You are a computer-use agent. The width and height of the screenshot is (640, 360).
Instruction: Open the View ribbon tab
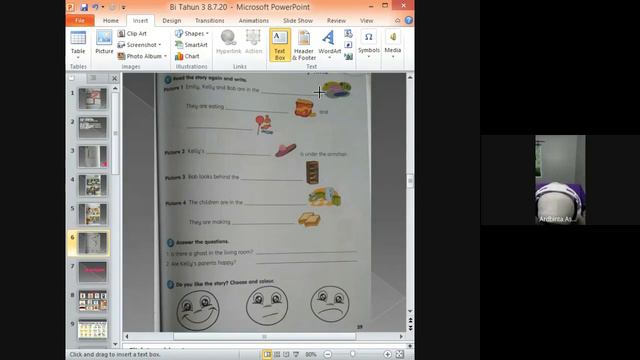coord(366,20)
